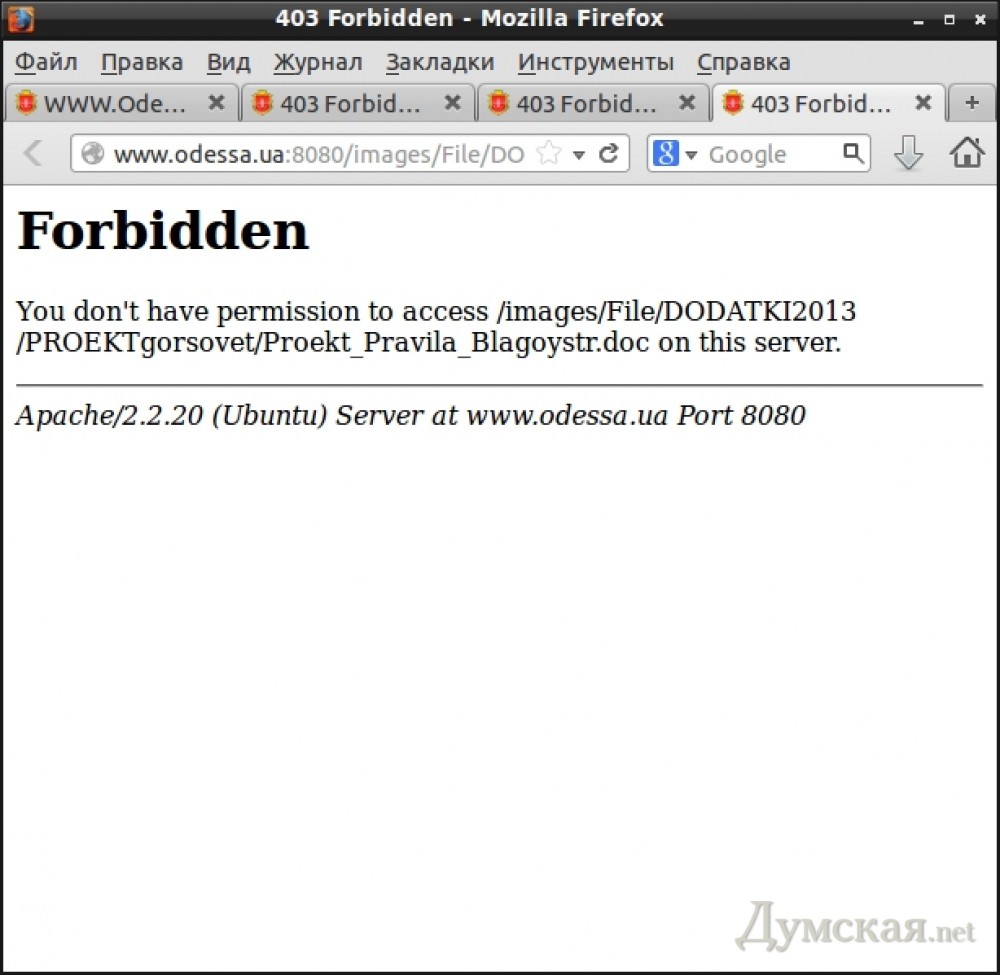Screen dimensions: 1000x975
Task: Open the Инструменты menu
Action: click(x=596, y=62)
